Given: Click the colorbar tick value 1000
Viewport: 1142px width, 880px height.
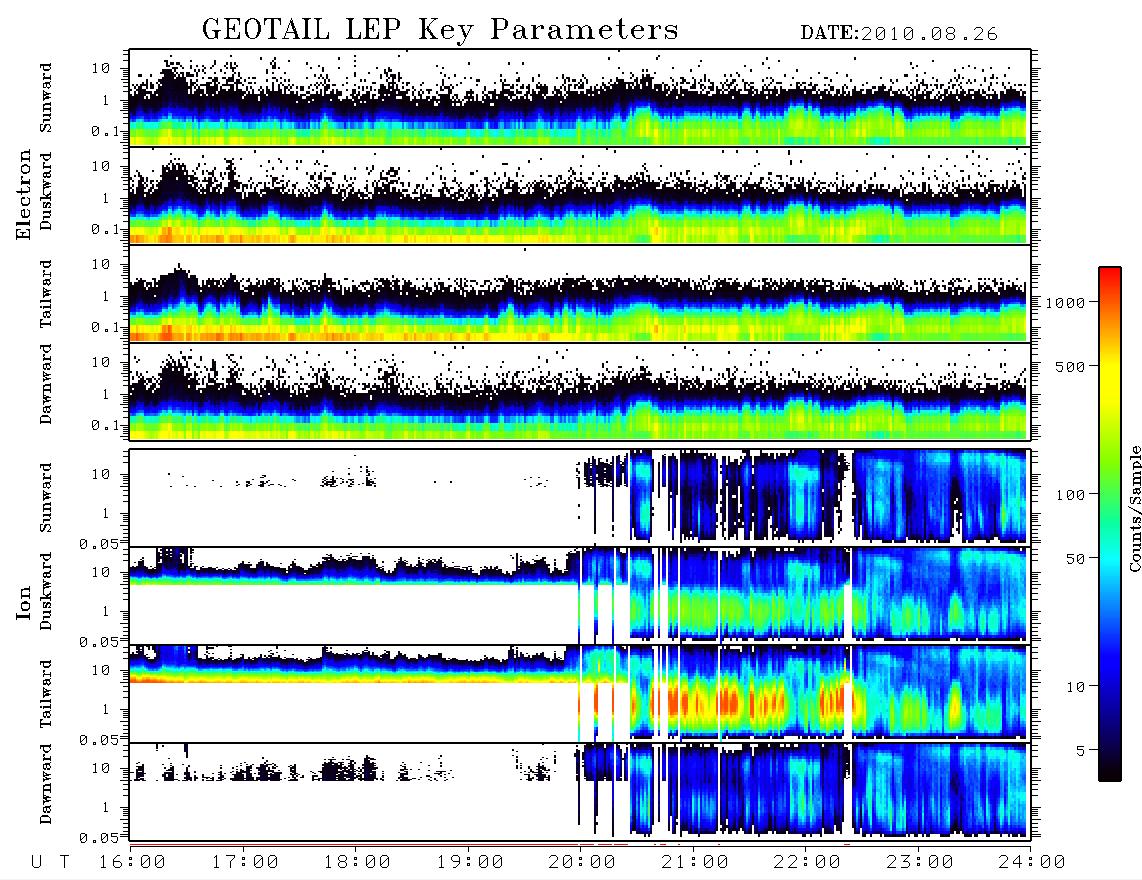Looking at the screenshot, I should point(1065,302).
